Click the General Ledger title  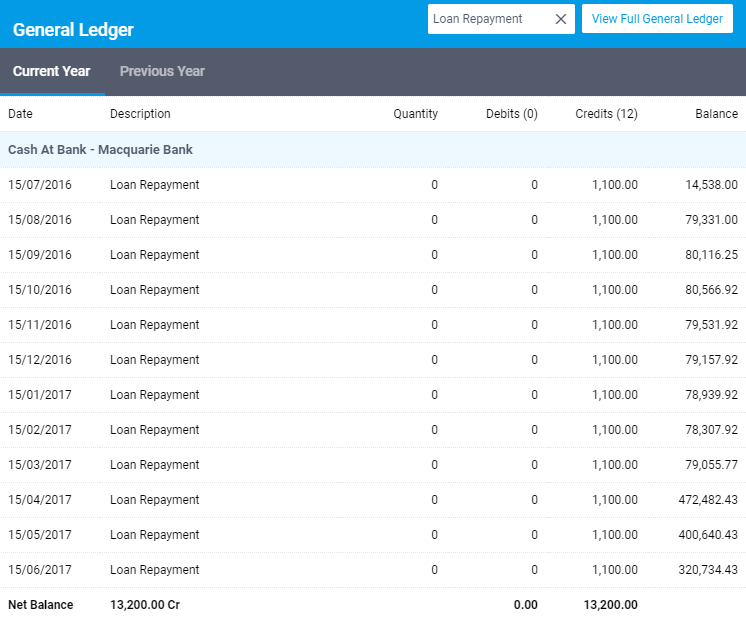pos(73,30)
